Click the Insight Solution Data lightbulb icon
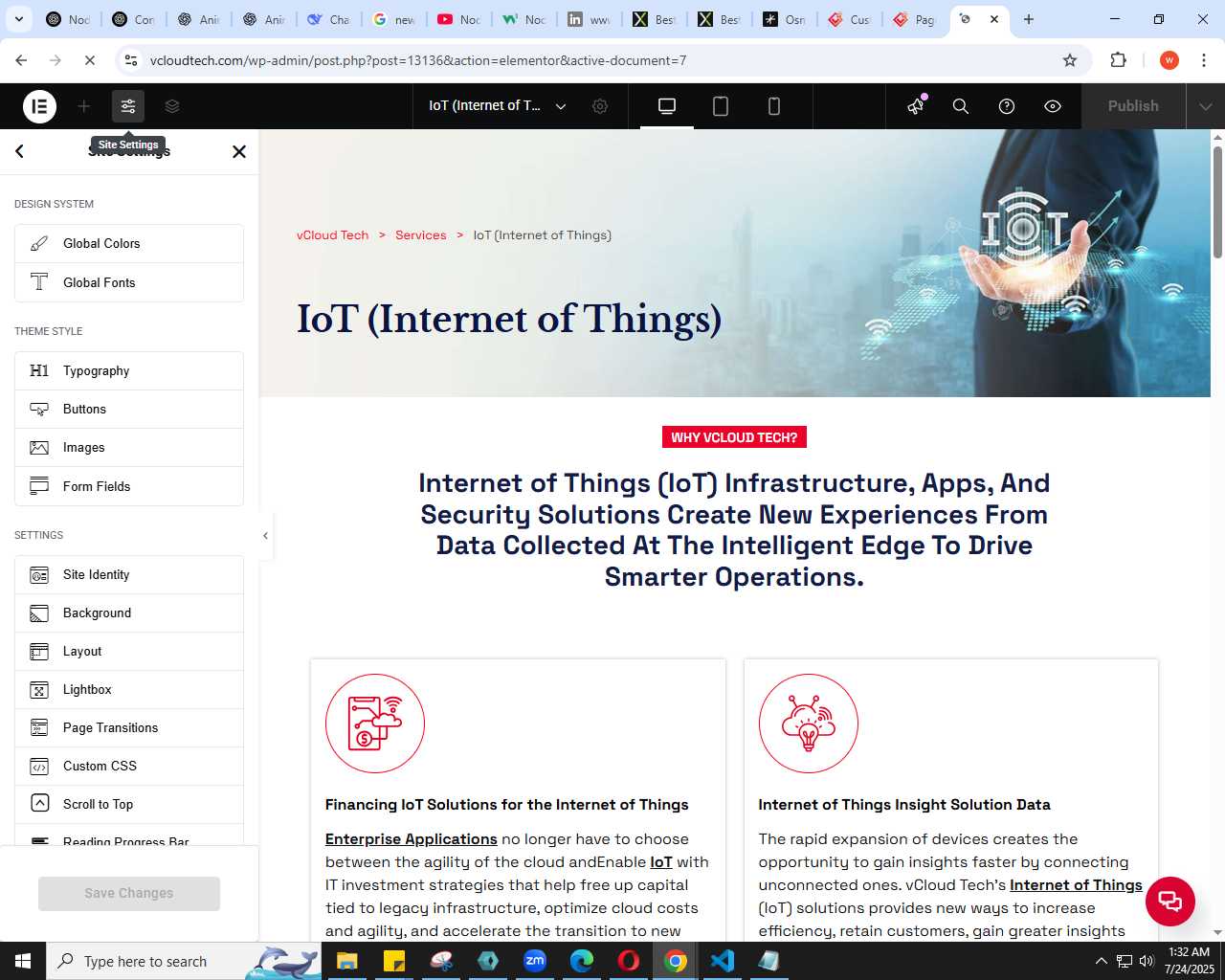 pyautogui.click(x=809, y=724)
